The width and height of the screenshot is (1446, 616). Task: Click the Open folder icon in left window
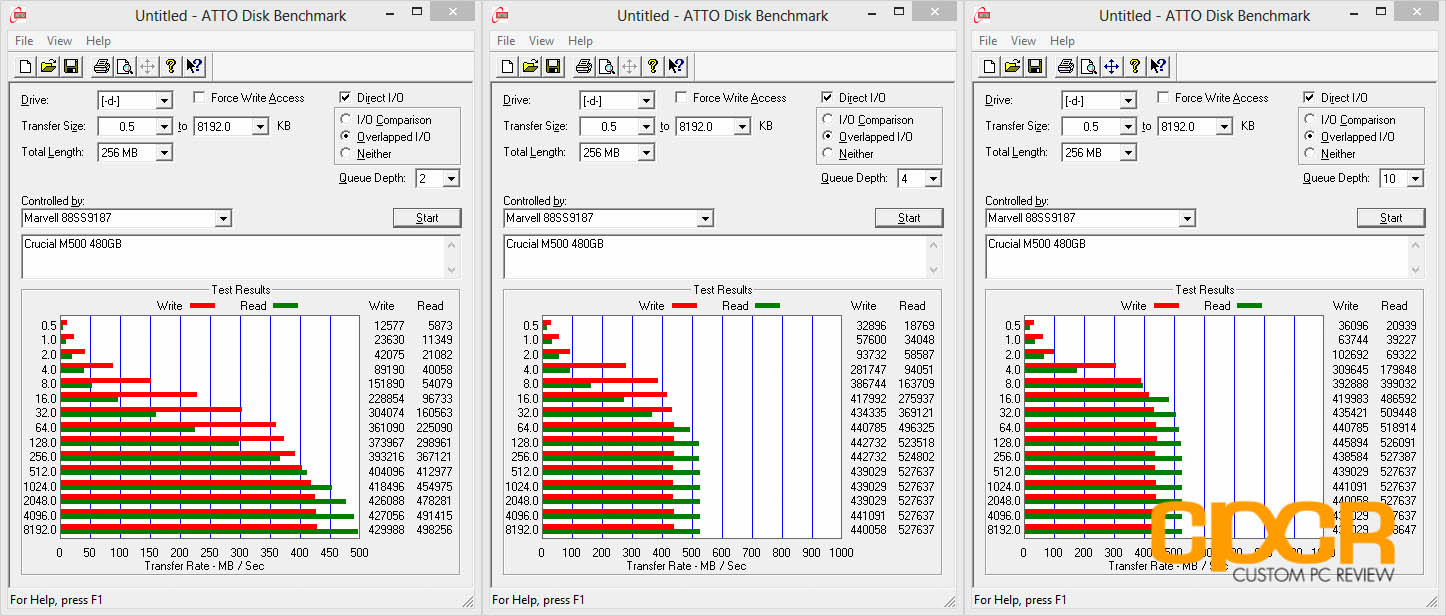(x=48, y=66)
